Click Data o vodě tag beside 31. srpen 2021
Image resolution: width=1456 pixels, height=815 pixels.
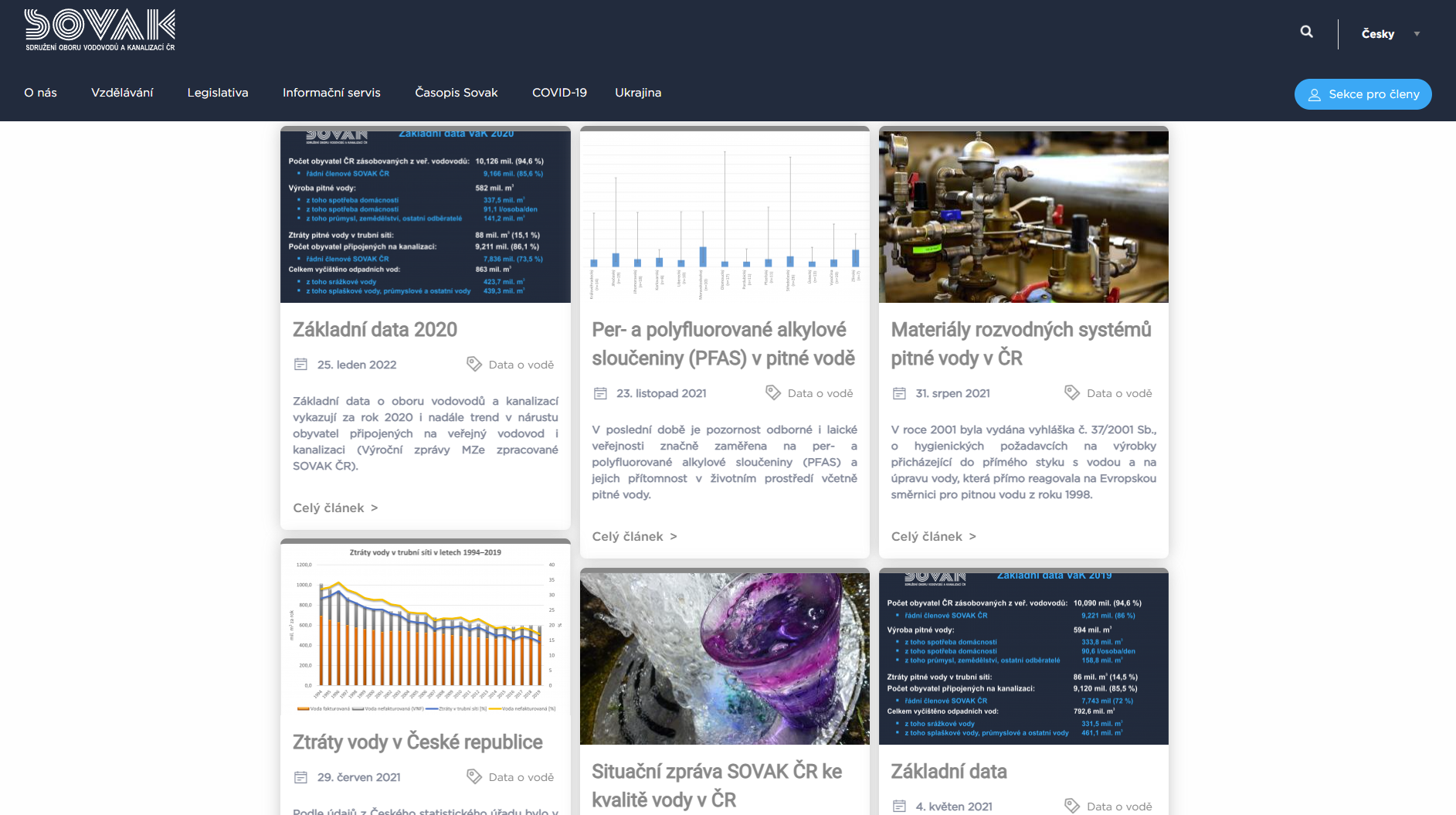[1119, 393]
